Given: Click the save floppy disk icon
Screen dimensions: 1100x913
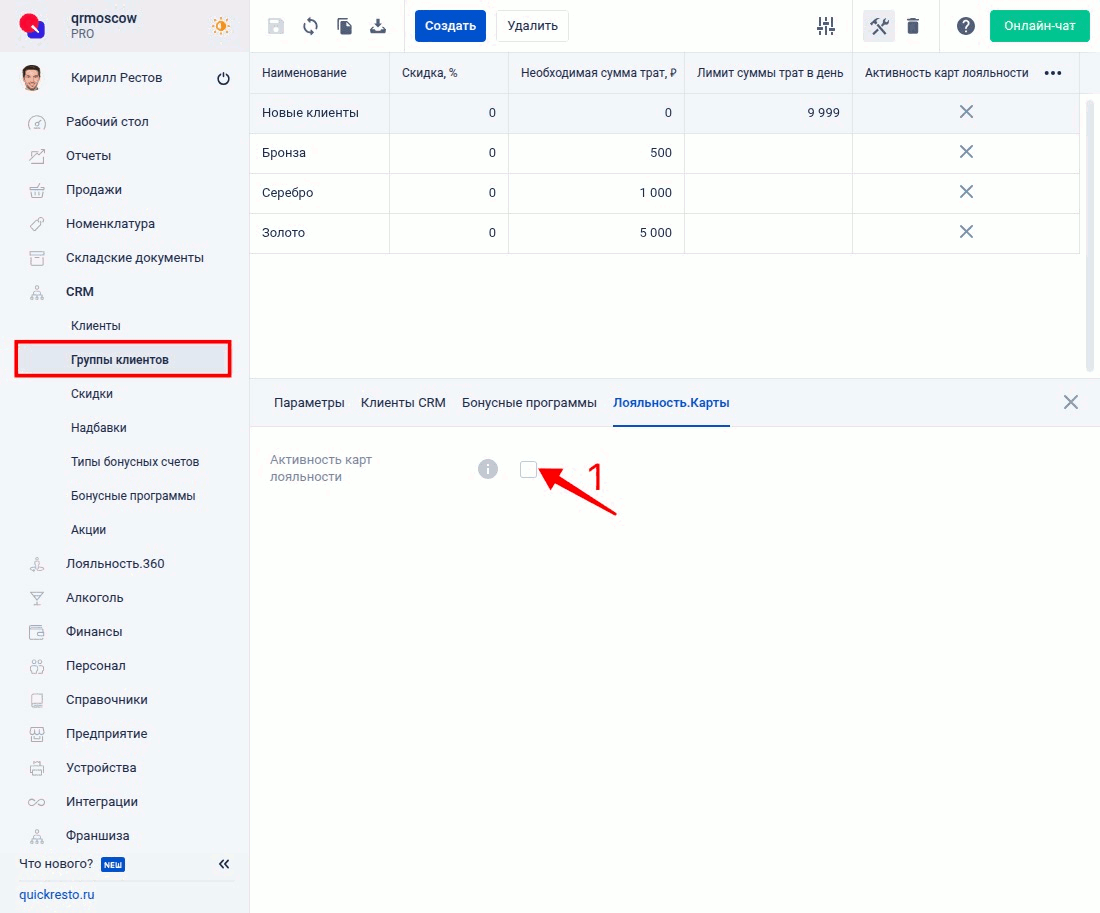Looking at the screenshot, I should point(277,26).
